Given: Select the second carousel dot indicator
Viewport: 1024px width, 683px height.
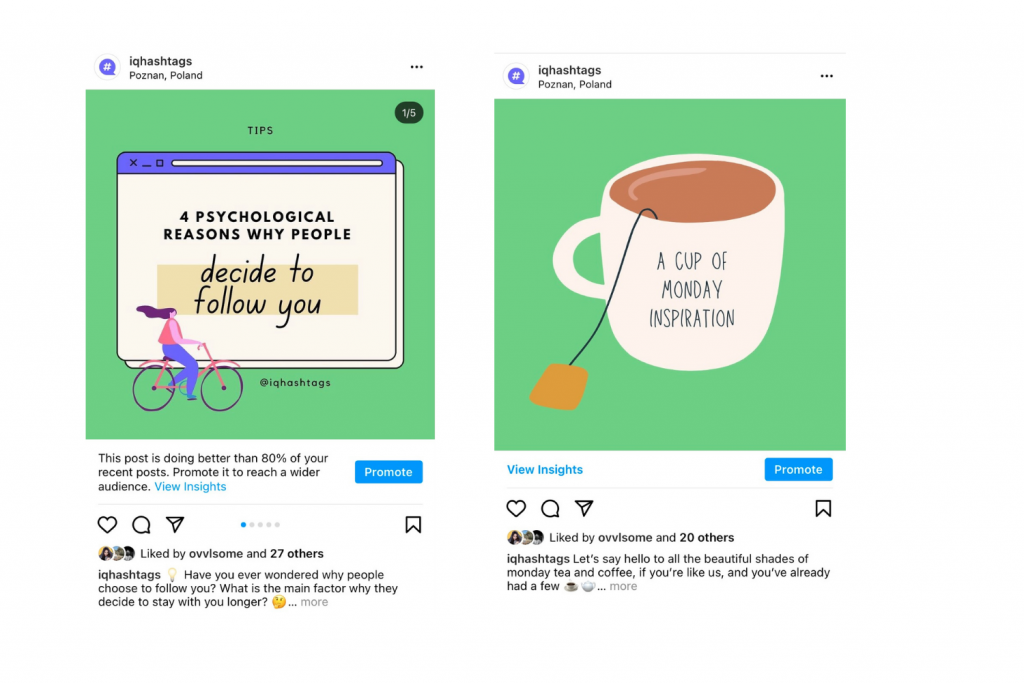Looking at the screenshot, I should tap(252, 524).
